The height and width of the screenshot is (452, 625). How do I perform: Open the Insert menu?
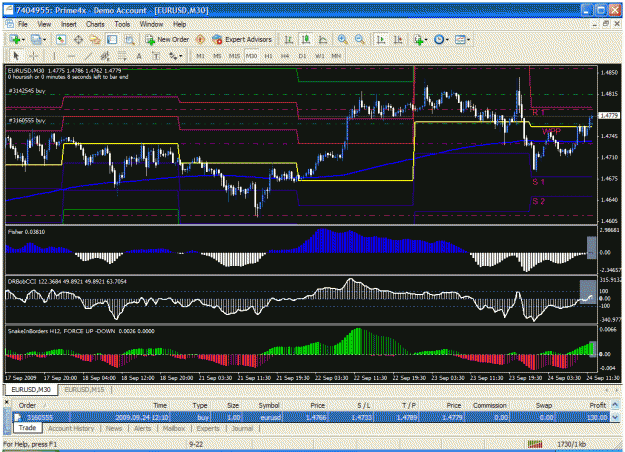click(x=69, y=24)
